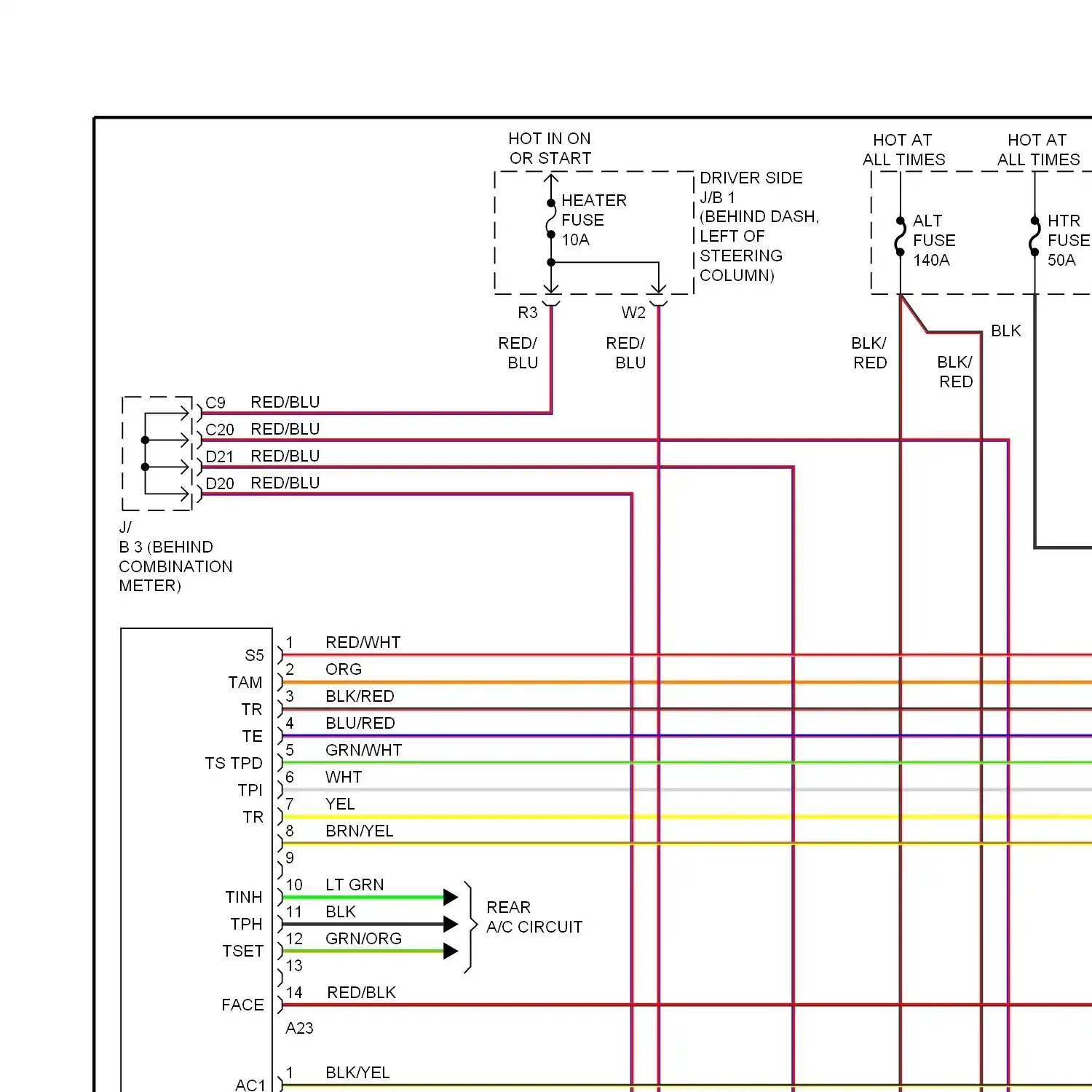This screenshot has width=1092, height=1092.
Task: Click HOT AT ALL TIMES above ALT fuse
Action: [x=903, y=150]
